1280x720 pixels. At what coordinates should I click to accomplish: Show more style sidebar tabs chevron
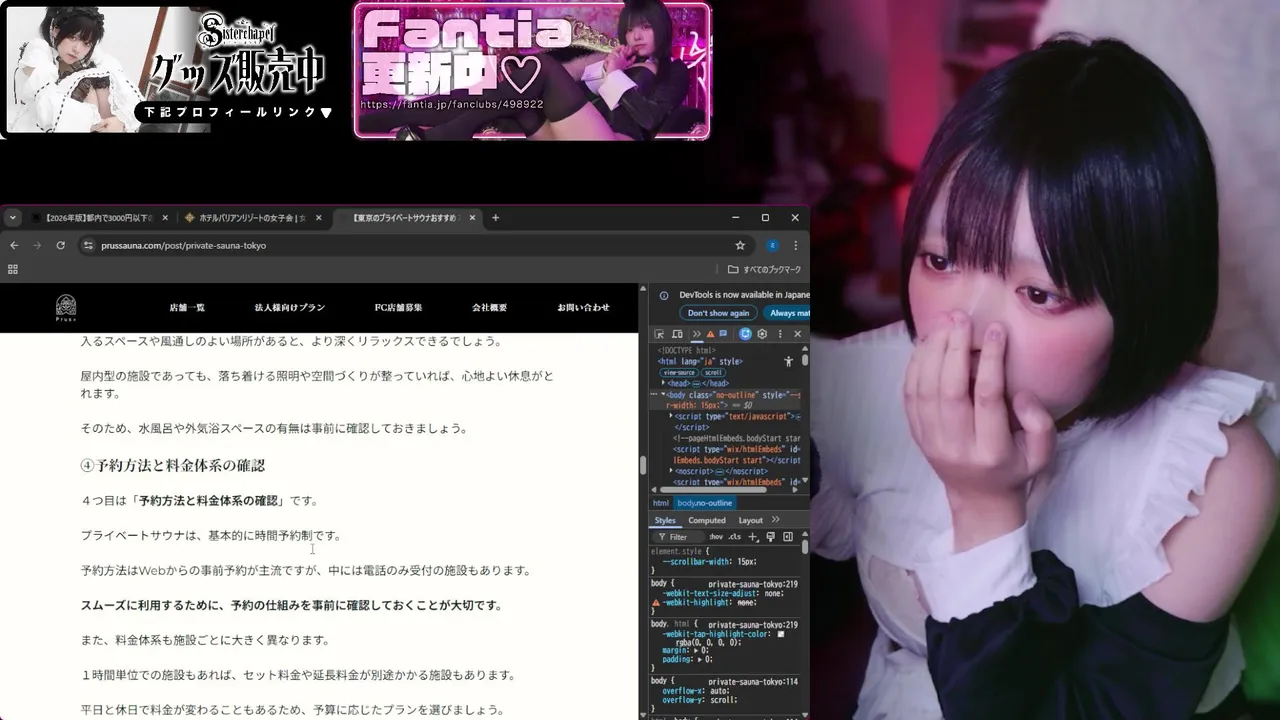pyautogui.click(x=775, y=519)
